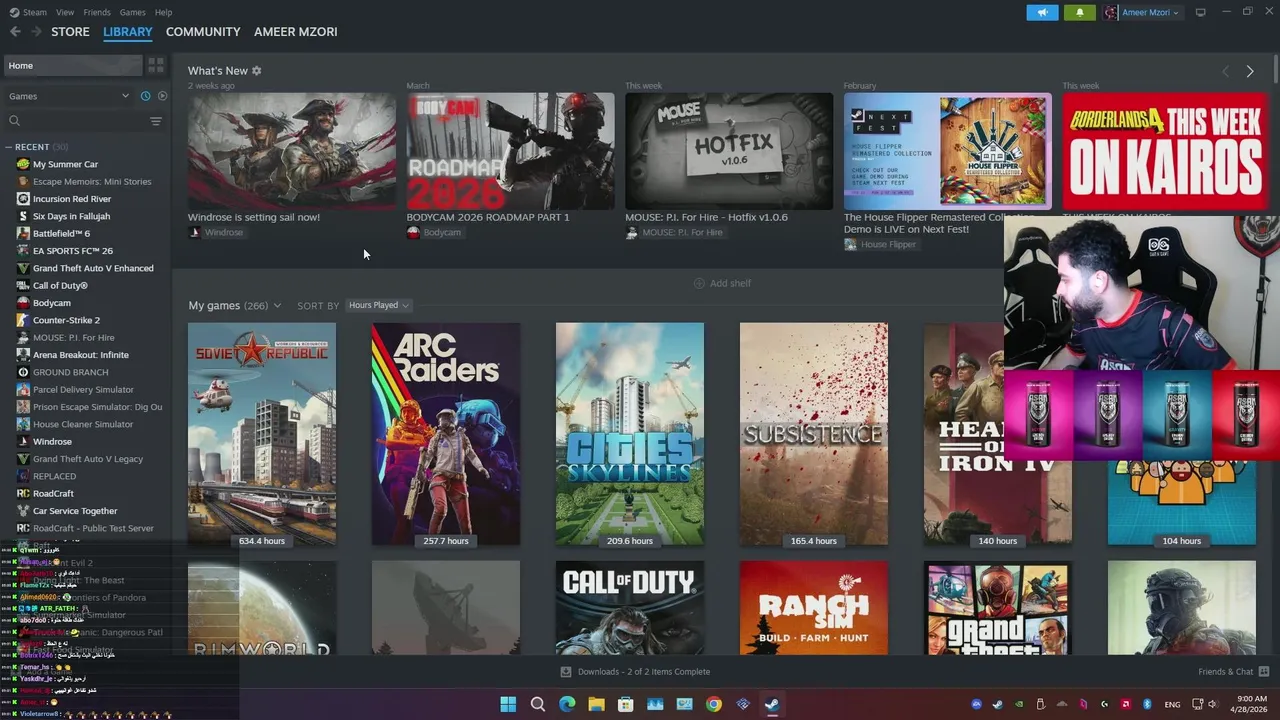This screenshot has width=1280, height=720.
Task: Open Soviet Republic game cover
Action: click(262, 434)
